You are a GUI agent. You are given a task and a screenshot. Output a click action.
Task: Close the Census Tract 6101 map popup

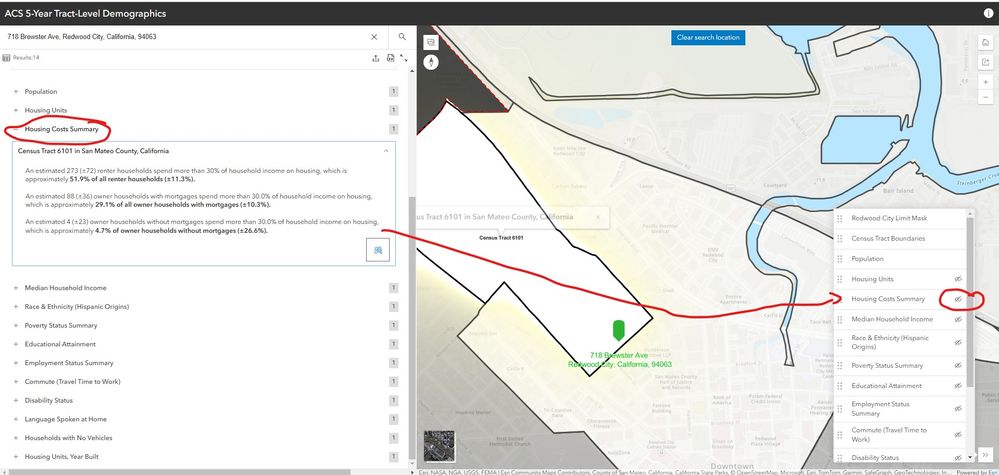[x=598, y=217]
